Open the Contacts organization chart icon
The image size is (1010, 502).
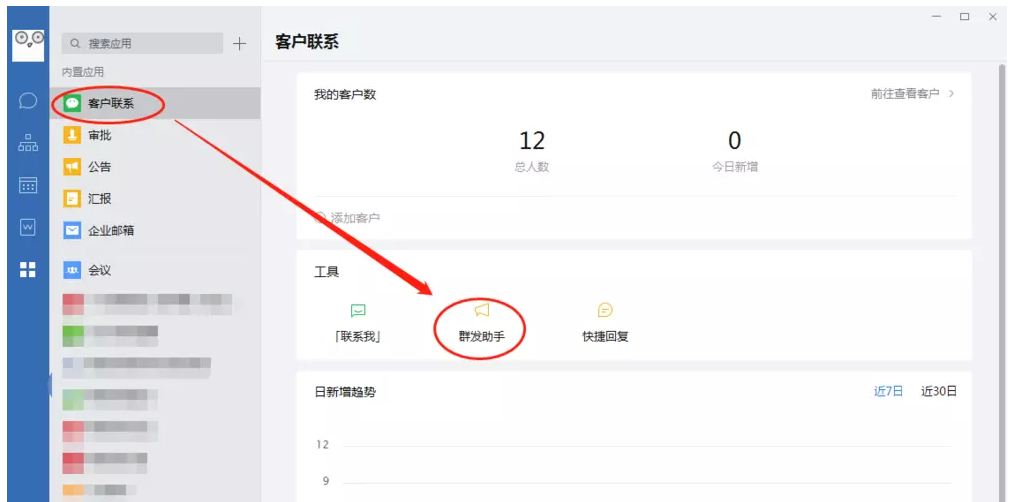pos(28,143)
